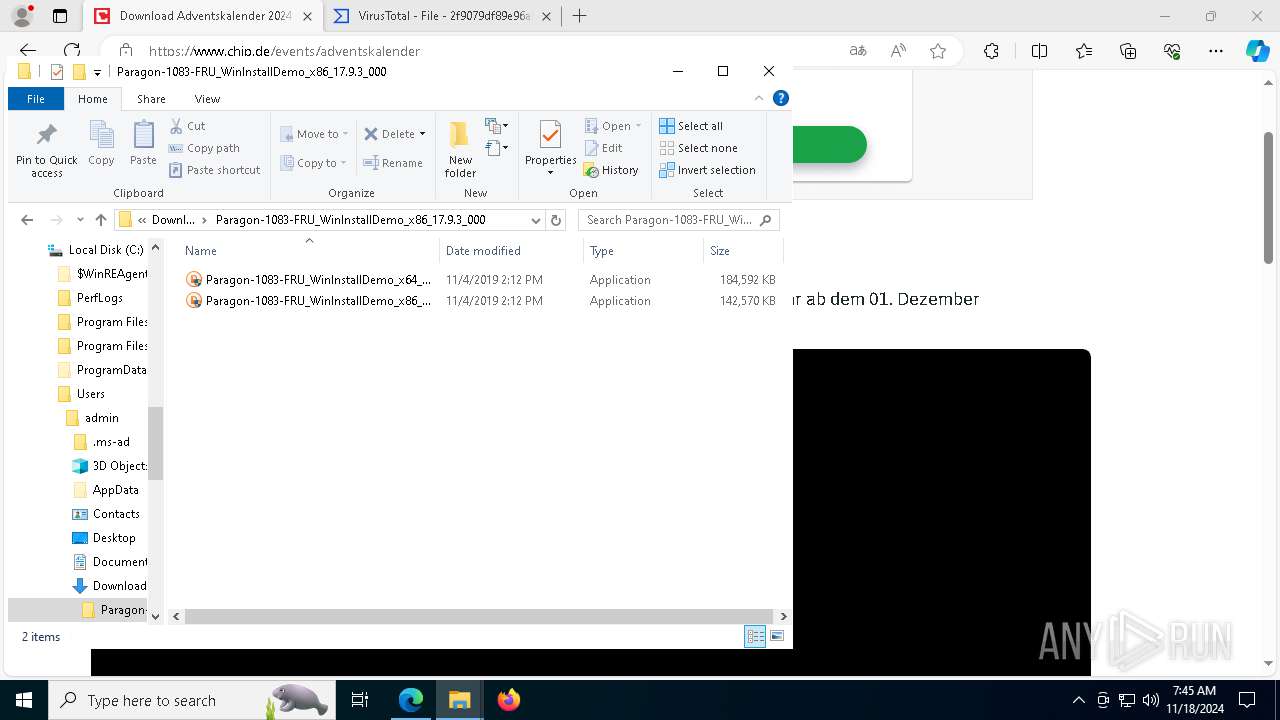Open Move to dropdown

(x=314, y=134)
